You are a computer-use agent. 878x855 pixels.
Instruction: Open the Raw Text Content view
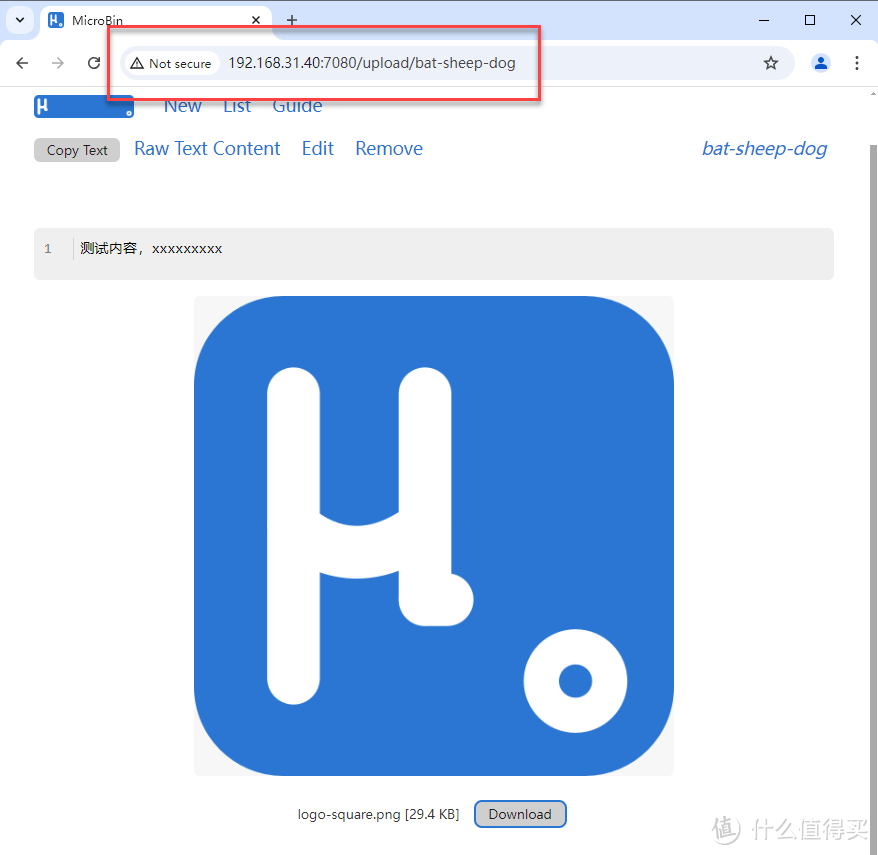click(x=206, y=148)
